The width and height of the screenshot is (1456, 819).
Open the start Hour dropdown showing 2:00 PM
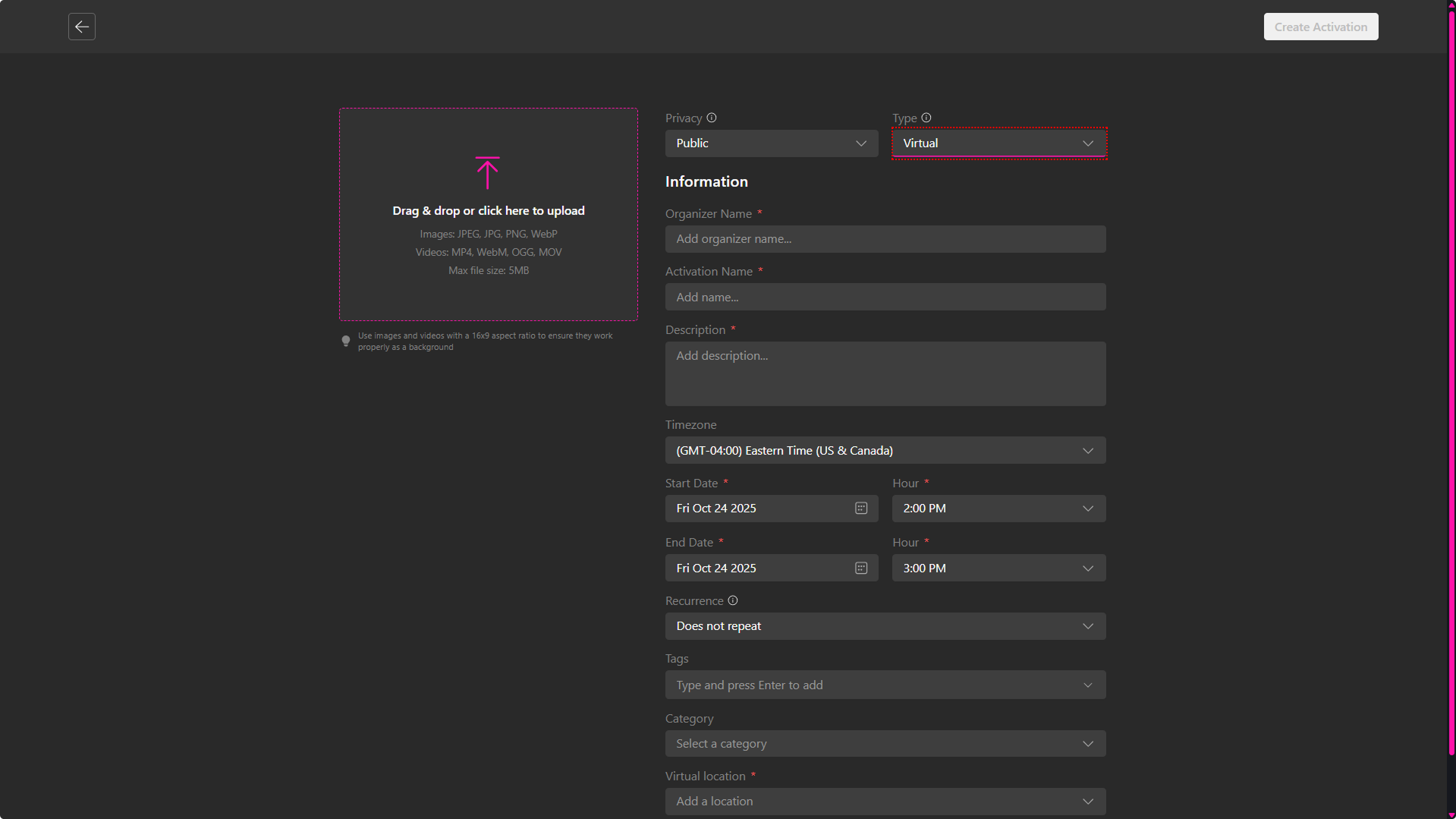pyautogui.click(x=998, y=509)
